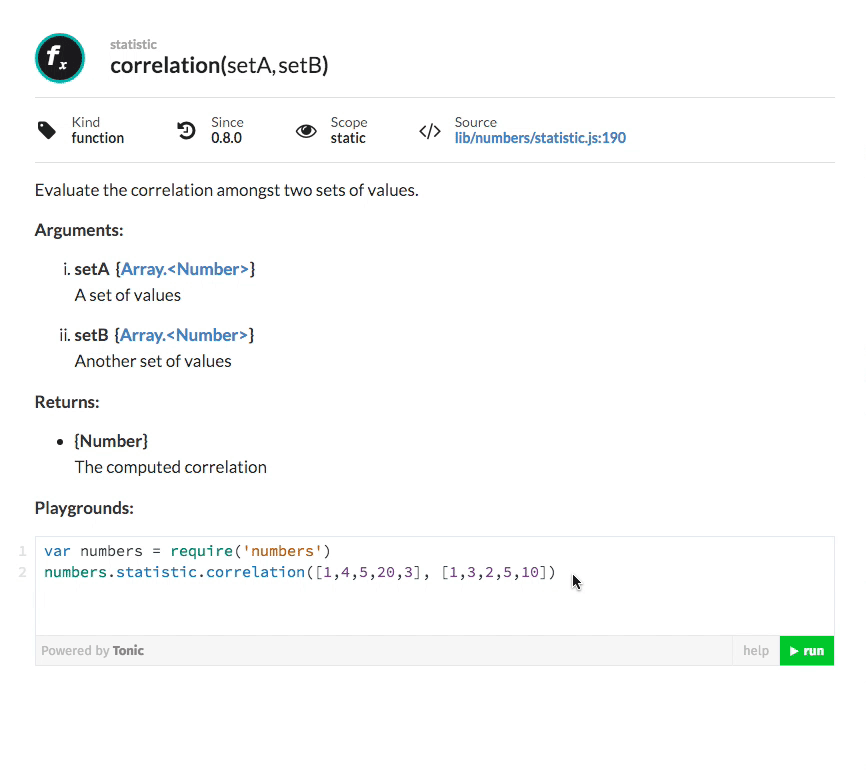
Task: Click the Since history clock icon
Action: coord(186,130)
